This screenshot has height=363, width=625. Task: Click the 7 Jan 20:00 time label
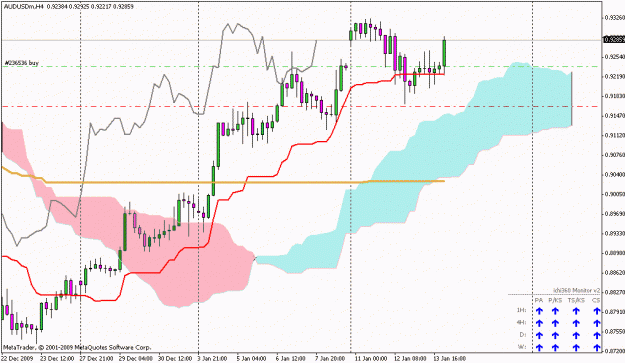330,359
